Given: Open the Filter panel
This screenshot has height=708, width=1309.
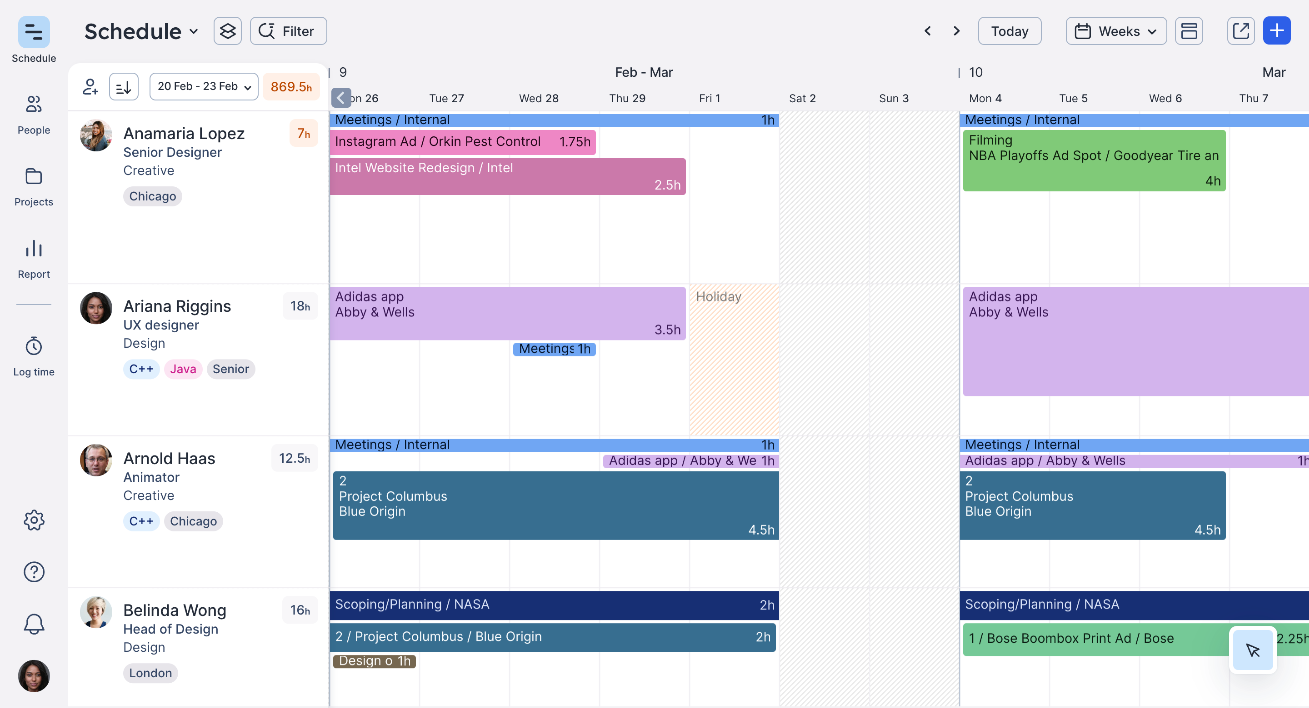Looking at the screenshot, I should (288, 31).
